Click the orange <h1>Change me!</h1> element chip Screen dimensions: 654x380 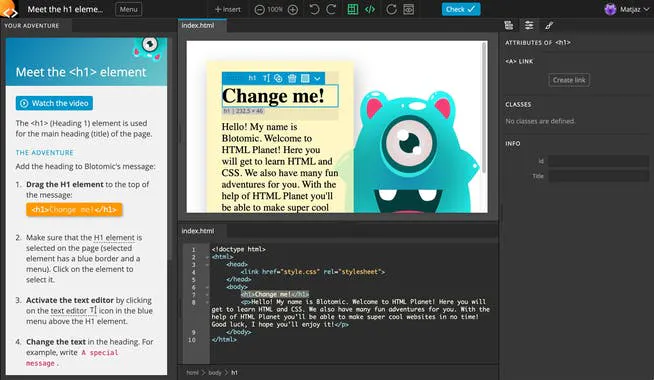(74, 209)
